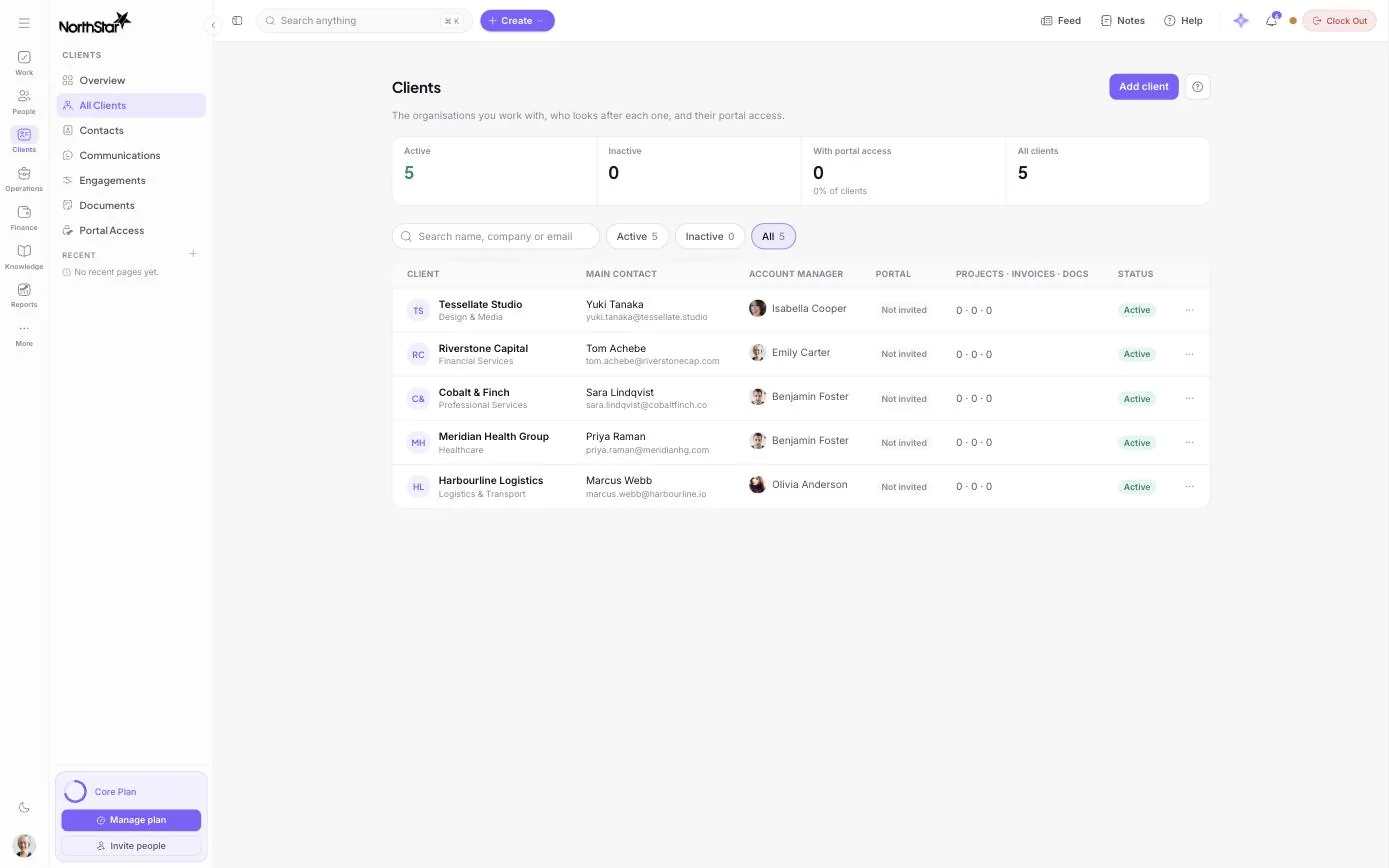Open the user profile avatar
Screen dimensions: 1389x868
pos(24,845)
